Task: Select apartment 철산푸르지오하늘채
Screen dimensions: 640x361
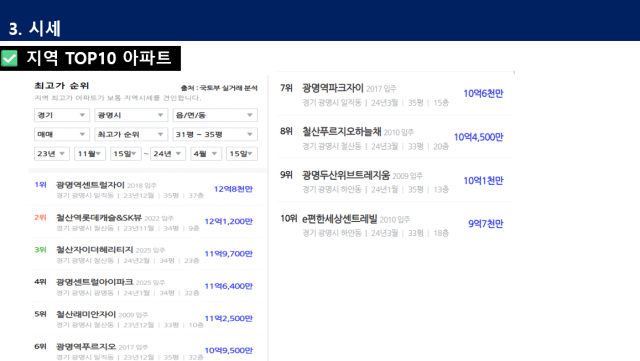Action: 342,131
